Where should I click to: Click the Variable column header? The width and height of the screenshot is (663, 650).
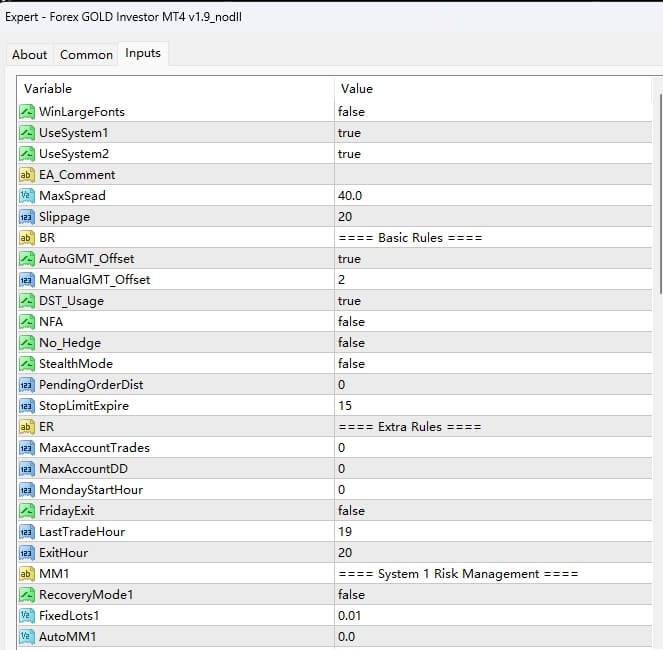pos(170,89)
